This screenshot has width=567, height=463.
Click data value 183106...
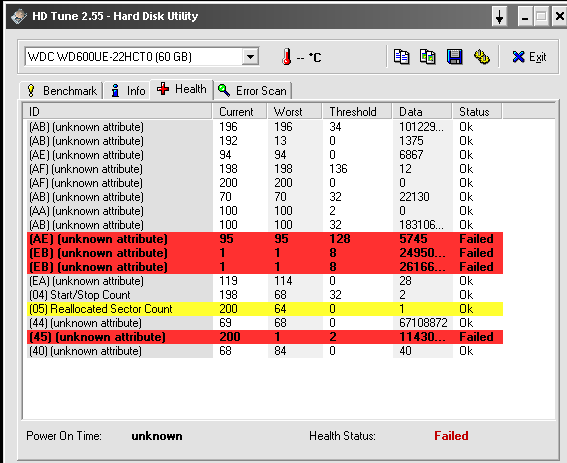(421, 225)
